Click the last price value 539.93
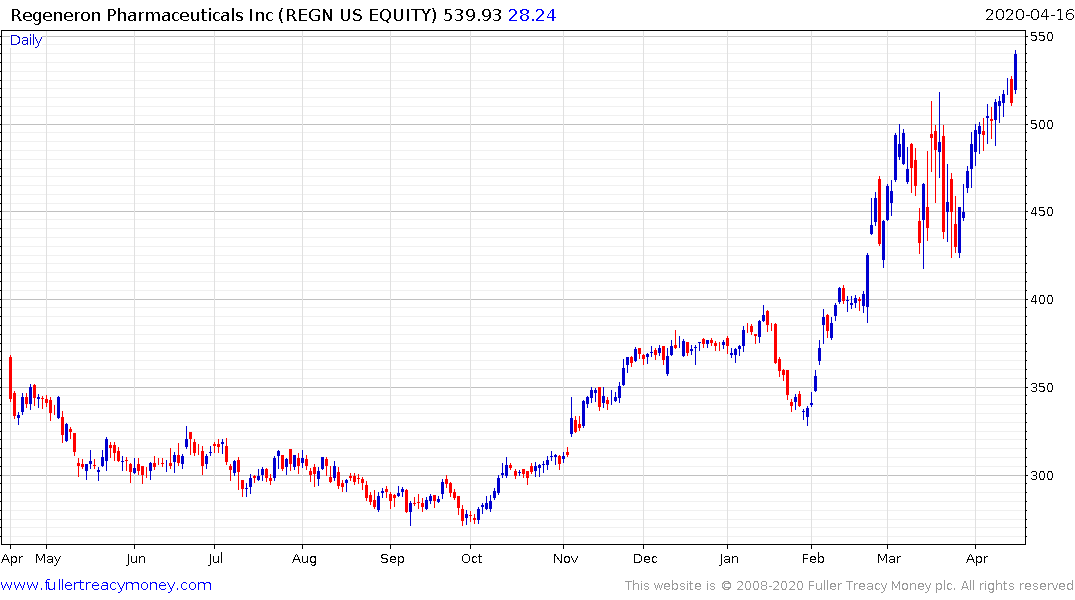This screenshot has width=1075, height=600. [x=472, y=15]
